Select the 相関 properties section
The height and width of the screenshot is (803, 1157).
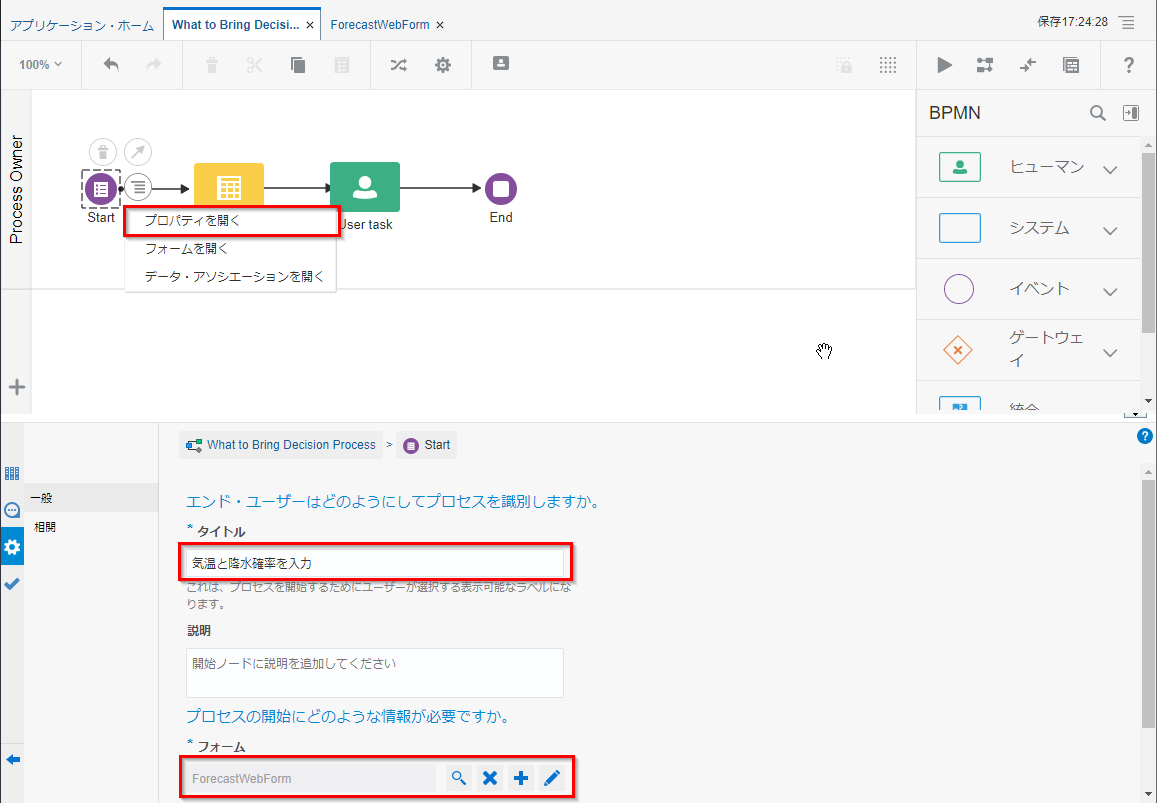tap(44, 526)
